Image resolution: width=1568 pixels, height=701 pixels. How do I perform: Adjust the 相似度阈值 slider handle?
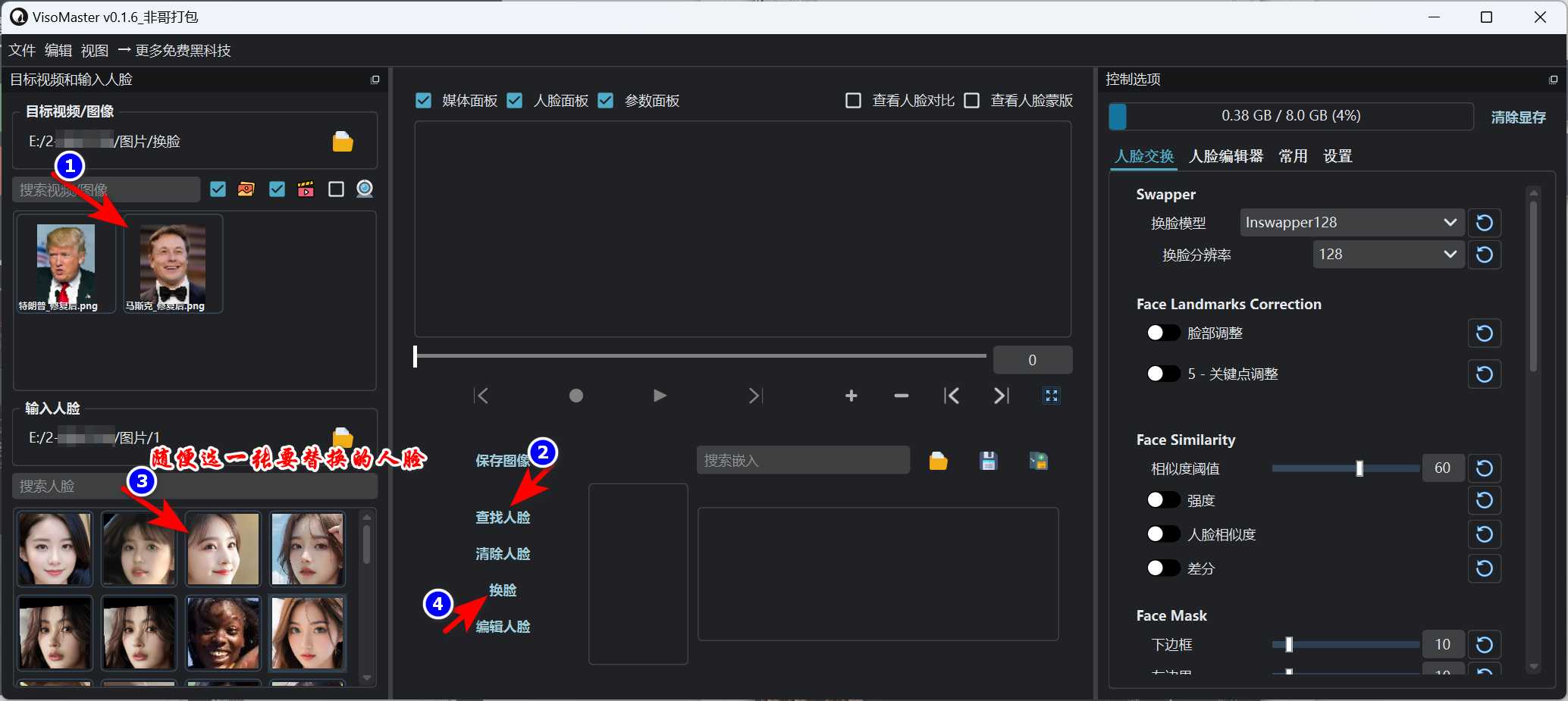1359,468
